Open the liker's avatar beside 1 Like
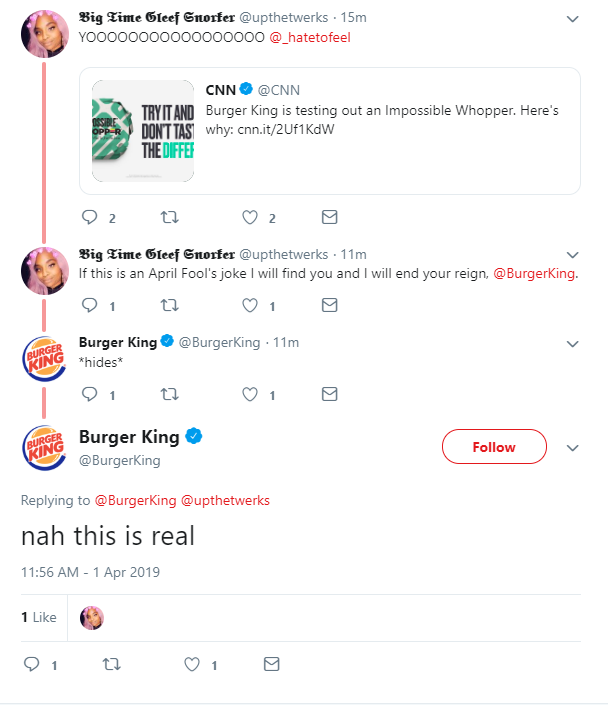Viewport: 608px width, 705px height. (x=92, y=617)
